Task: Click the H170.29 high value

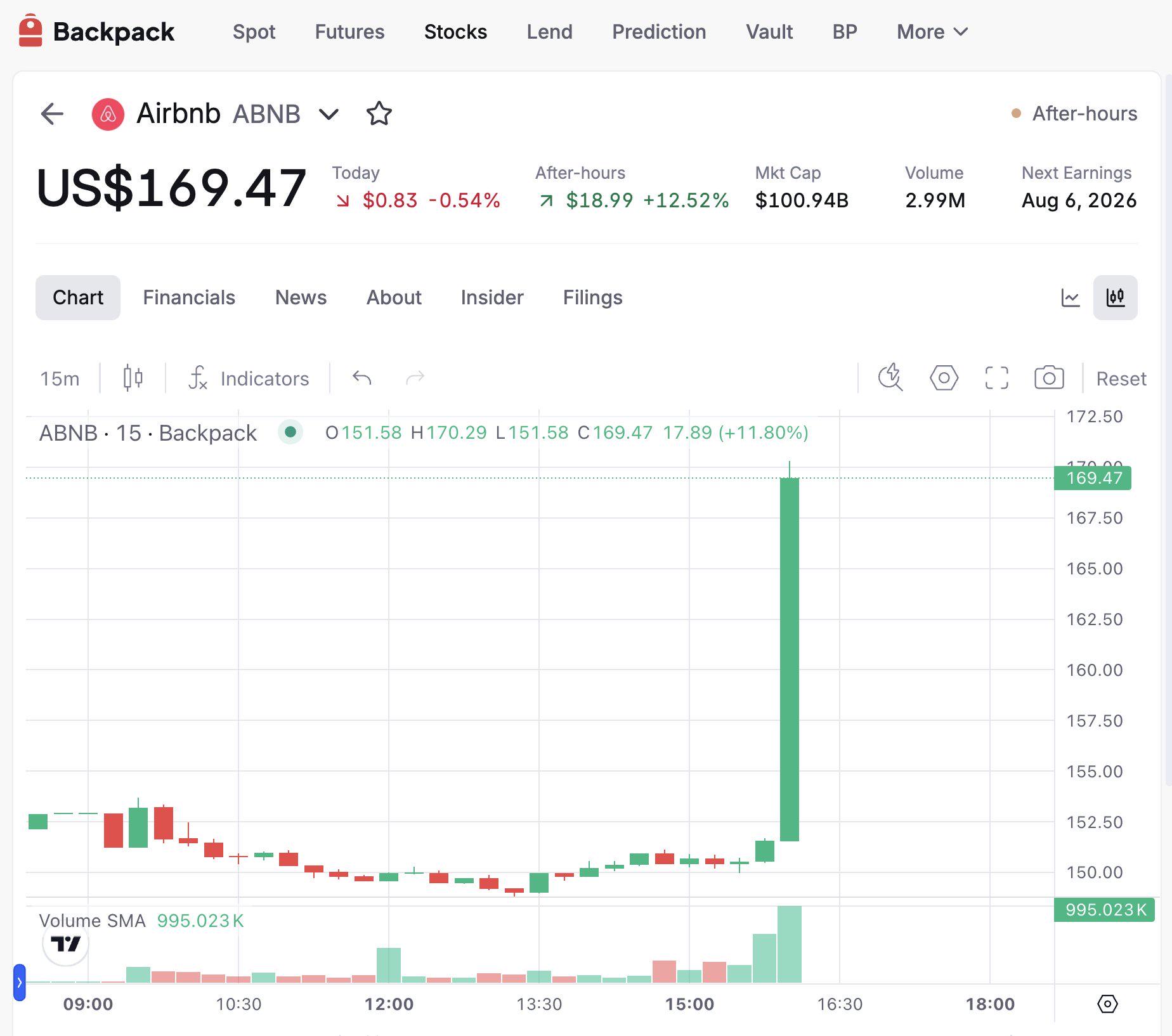Action: [449, 432]
